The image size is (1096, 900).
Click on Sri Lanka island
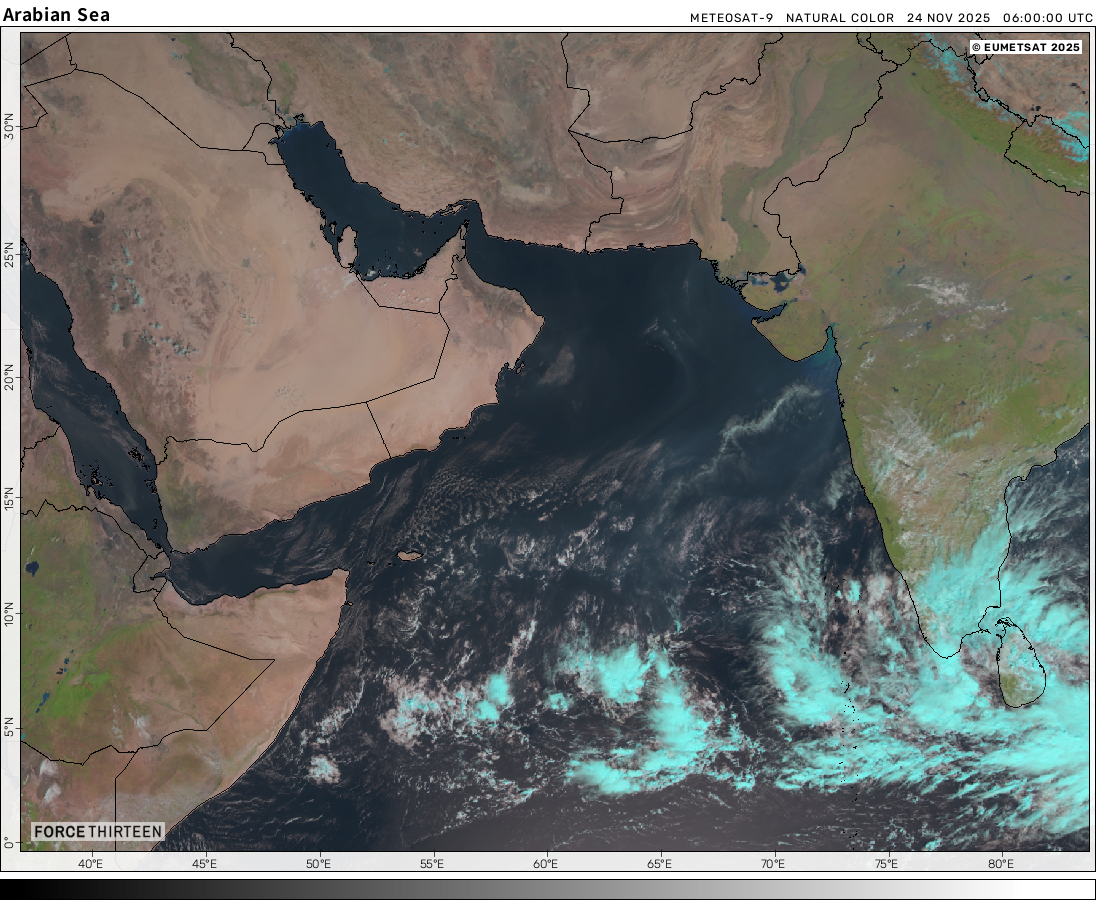point(1020,665)
